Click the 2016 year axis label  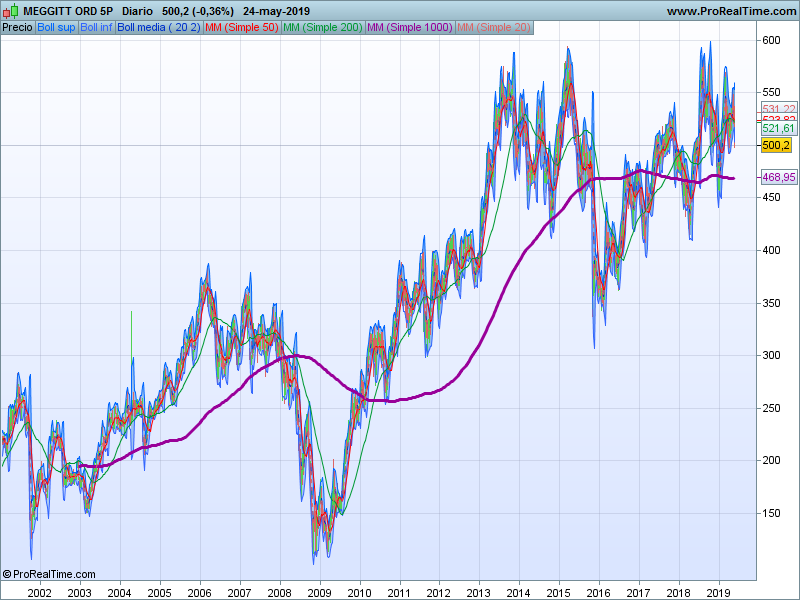tap(598, 593)
